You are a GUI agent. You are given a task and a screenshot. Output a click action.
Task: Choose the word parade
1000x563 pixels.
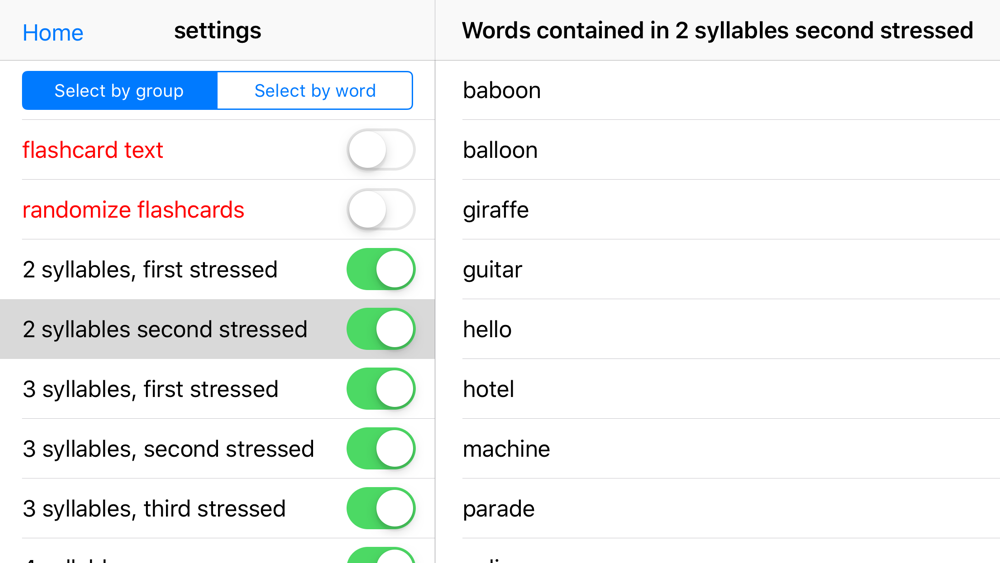coord(499,509)
